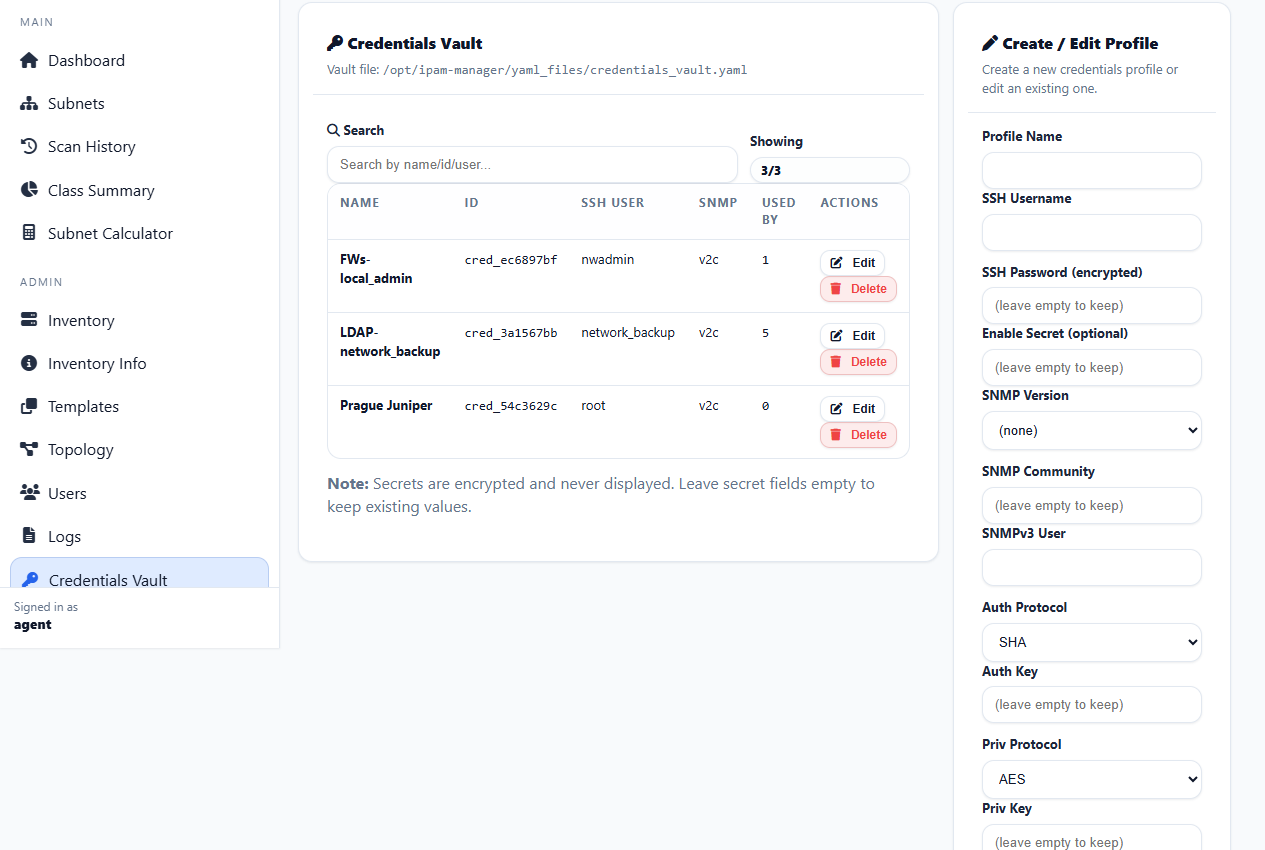Viewport: 1265px width, 850px height.
Task: Click the NAME column header
Action: (360, 203)
